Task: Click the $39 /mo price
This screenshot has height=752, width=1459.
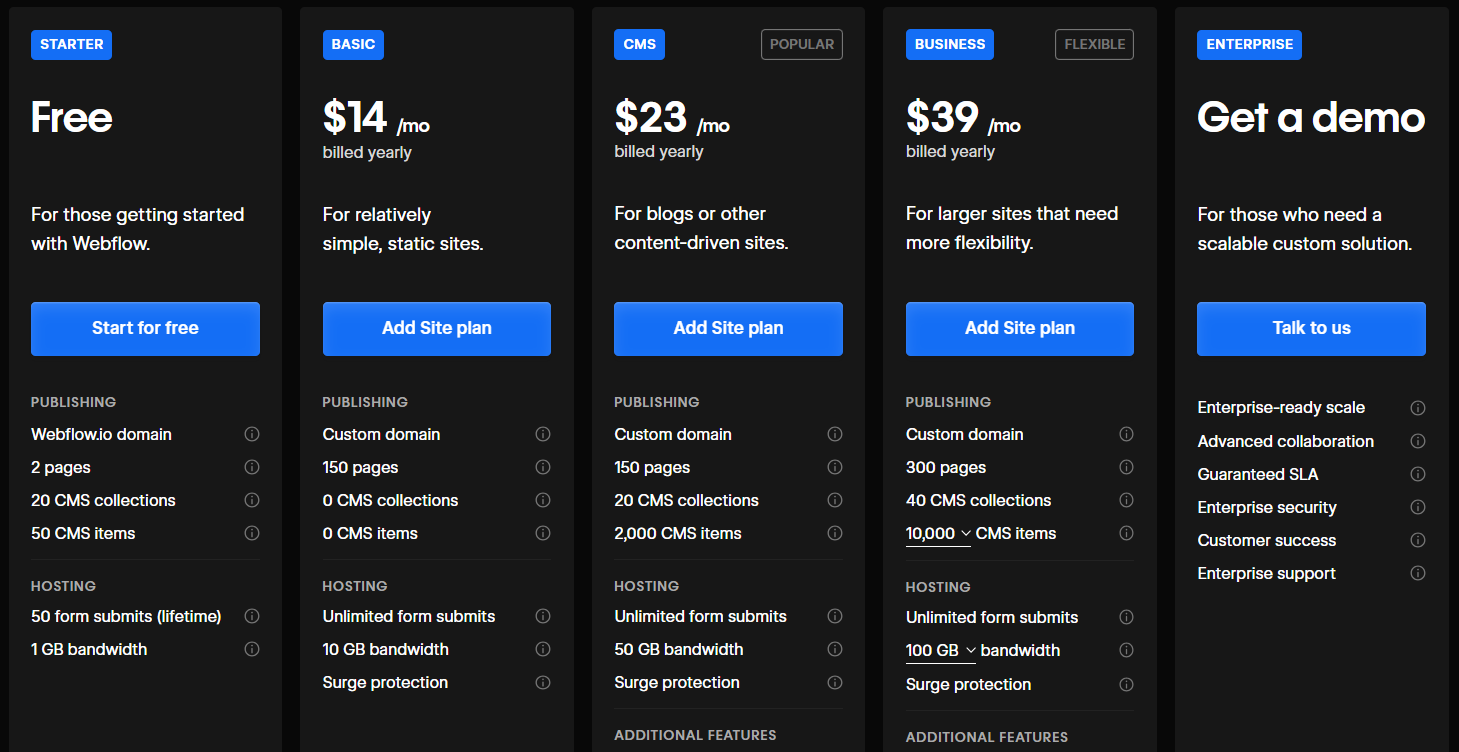Action: coord(963,118)
